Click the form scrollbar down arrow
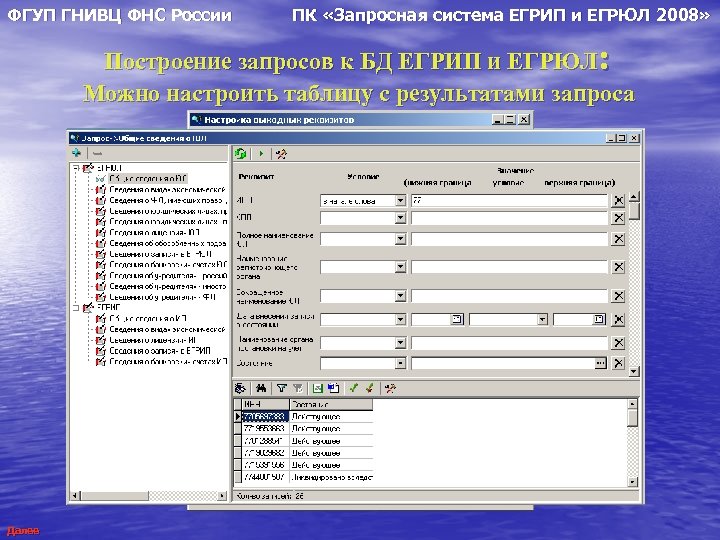 [x=634, y=371]
